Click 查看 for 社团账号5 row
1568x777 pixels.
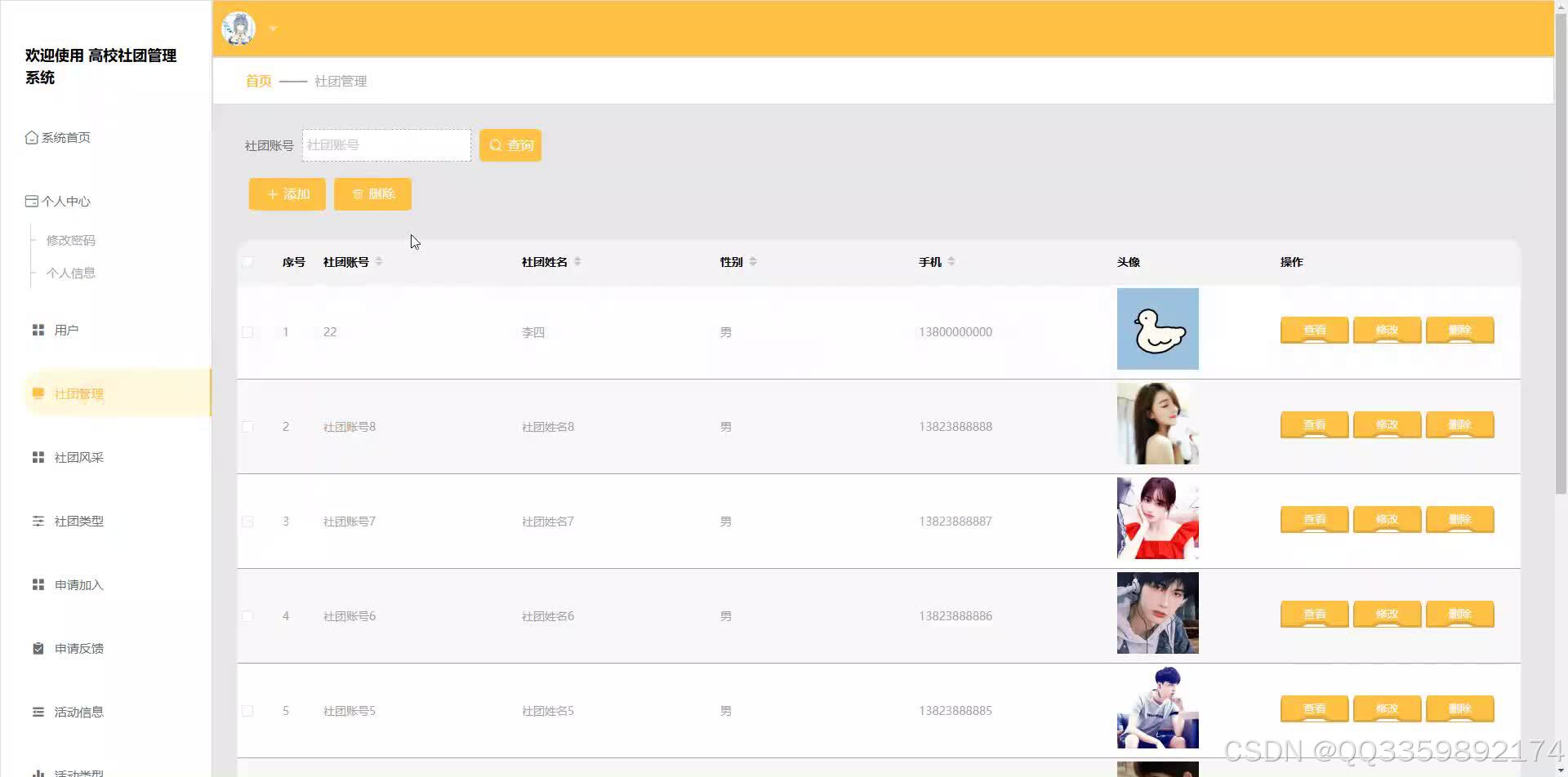click(x=1315, y=708)
